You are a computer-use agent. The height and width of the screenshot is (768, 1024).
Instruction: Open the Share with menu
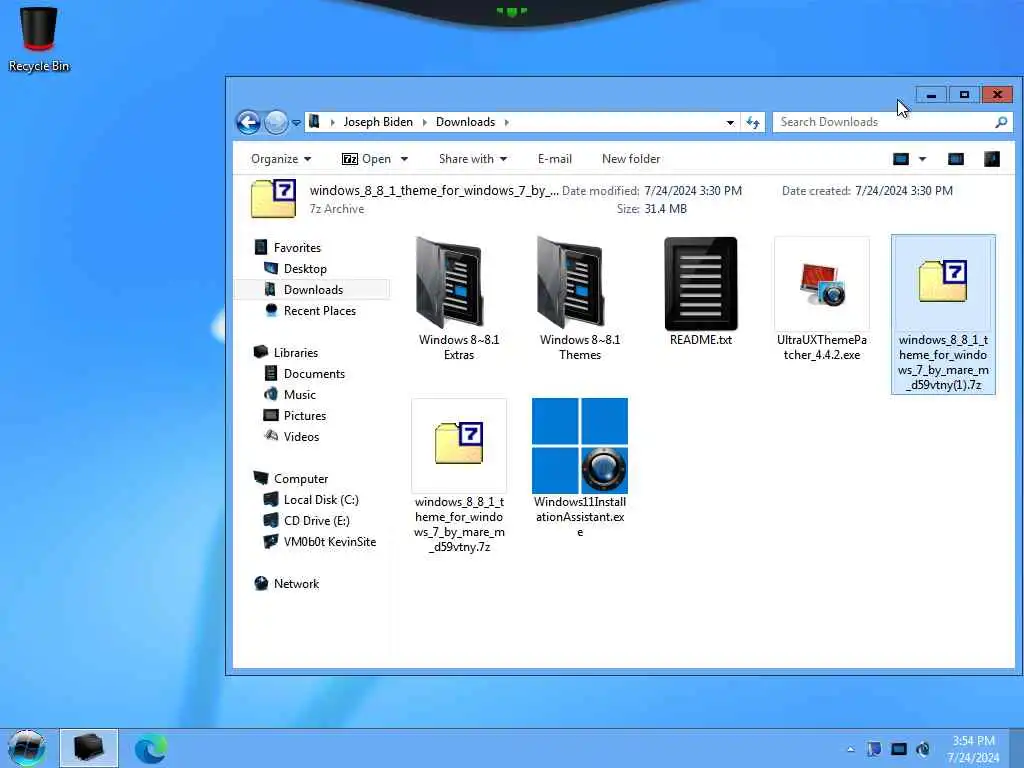tap(473, 159)
